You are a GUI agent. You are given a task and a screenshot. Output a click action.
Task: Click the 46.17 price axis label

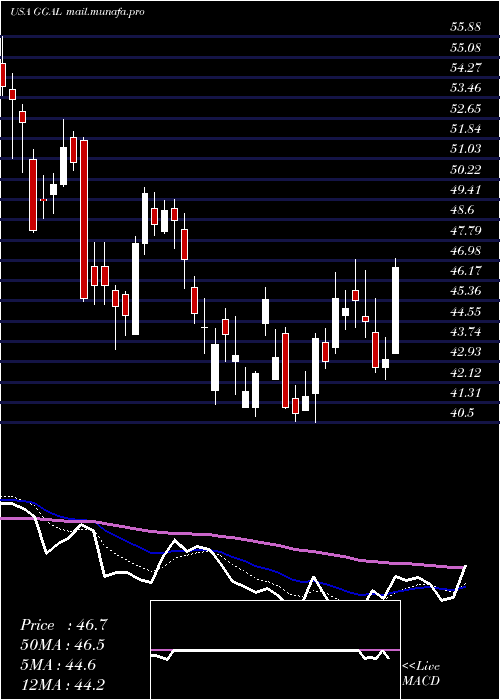coord(466,271)
